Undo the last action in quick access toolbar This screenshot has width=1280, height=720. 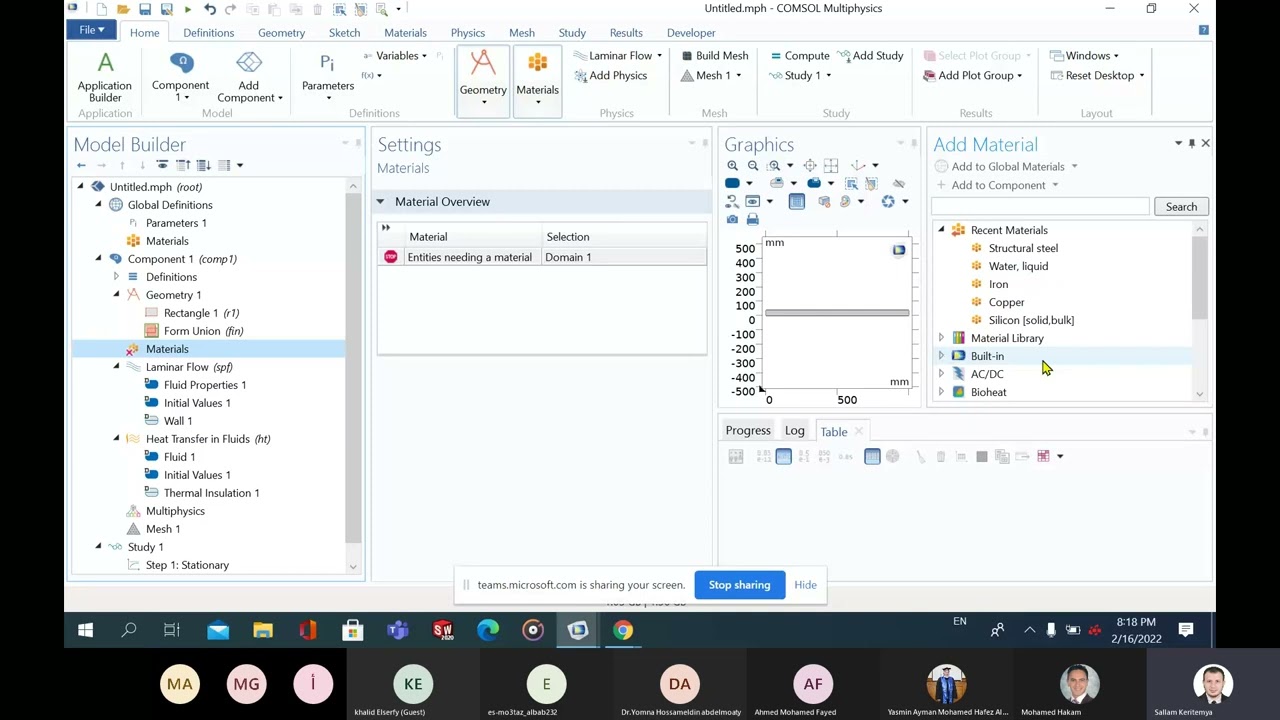[210, 9]
